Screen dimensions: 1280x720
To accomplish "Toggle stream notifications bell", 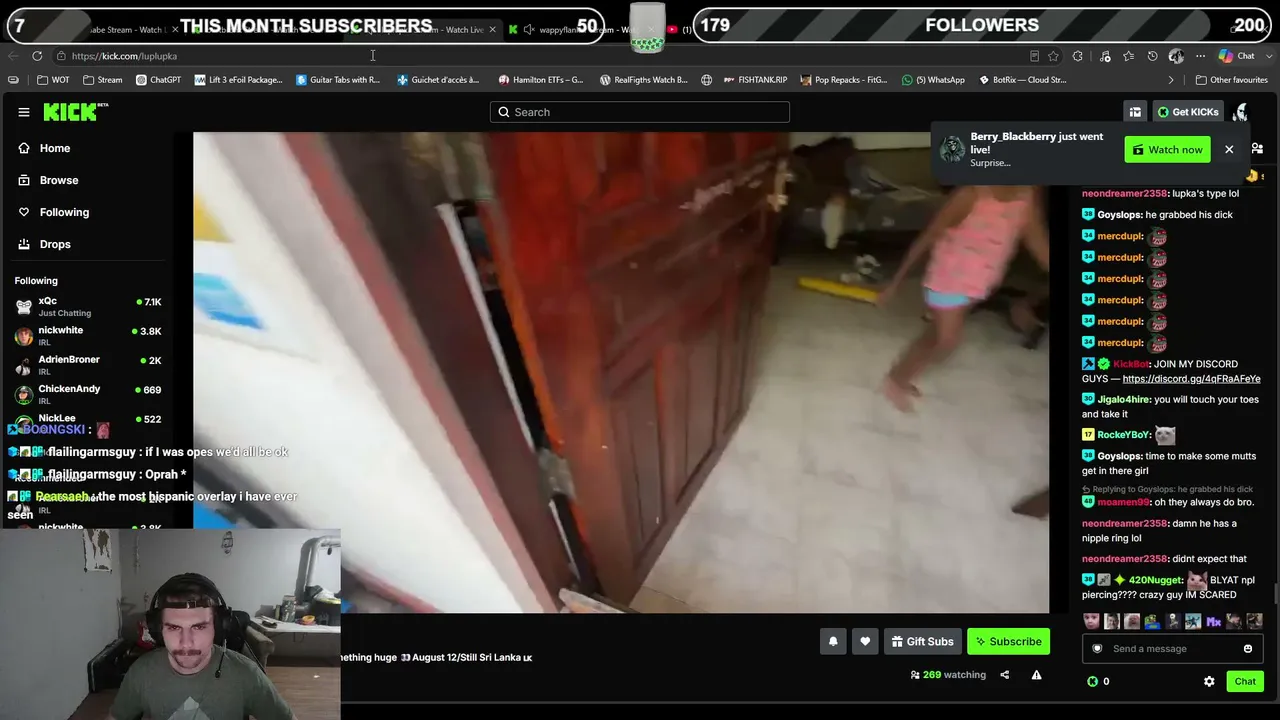I will point(833,642).
